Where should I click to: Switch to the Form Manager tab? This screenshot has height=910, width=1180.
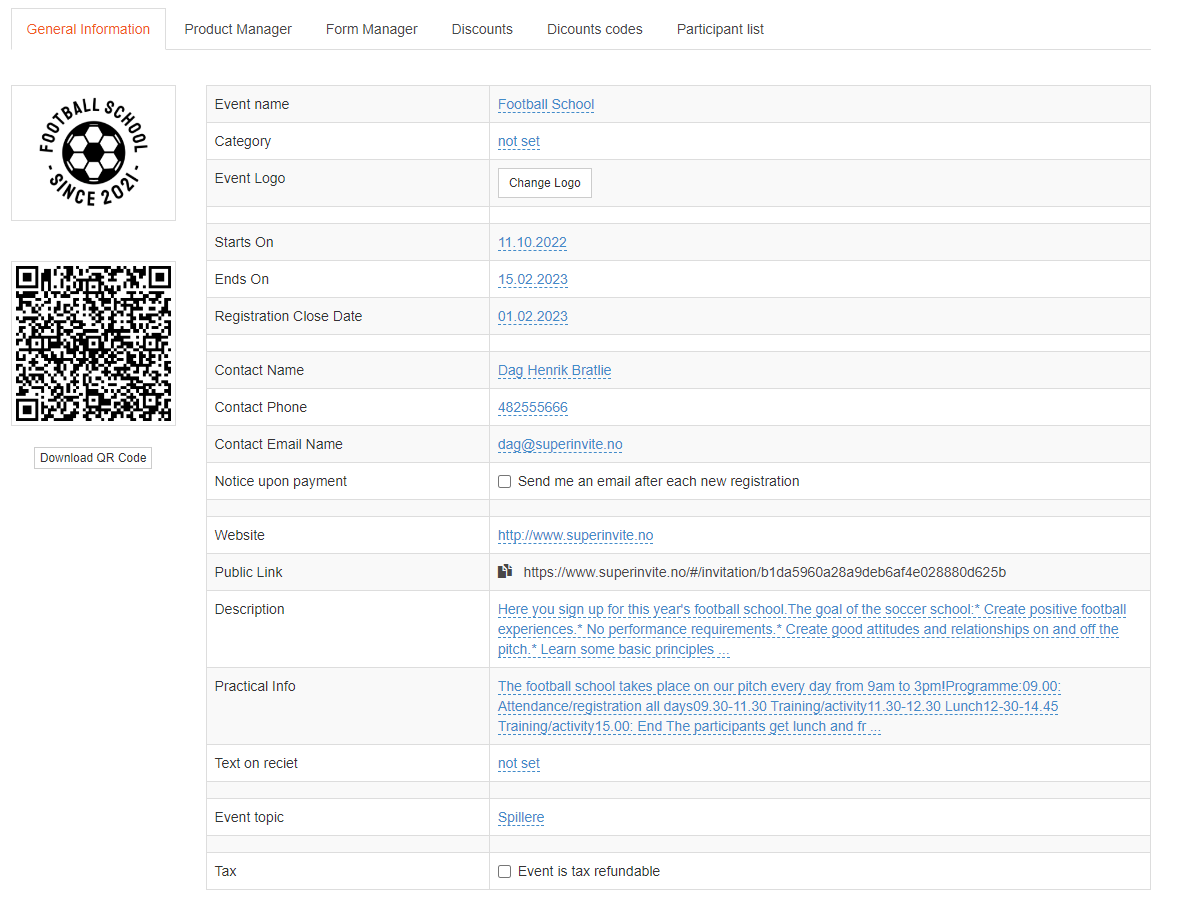[372, 29]
